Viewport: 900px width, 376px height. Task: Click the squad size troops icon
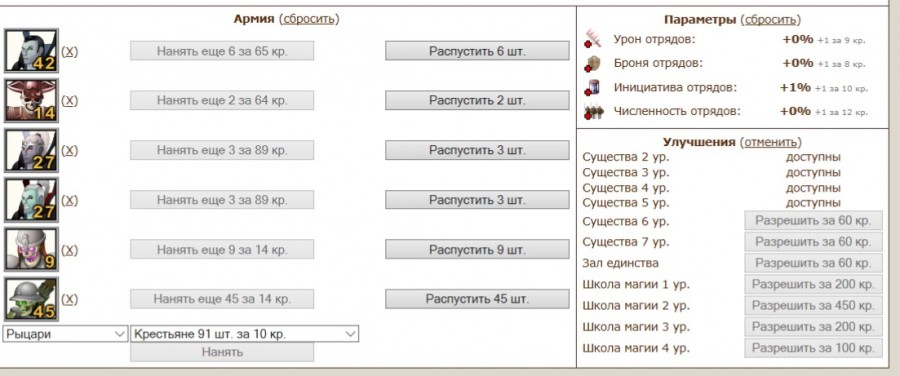(x=593, y=111)
